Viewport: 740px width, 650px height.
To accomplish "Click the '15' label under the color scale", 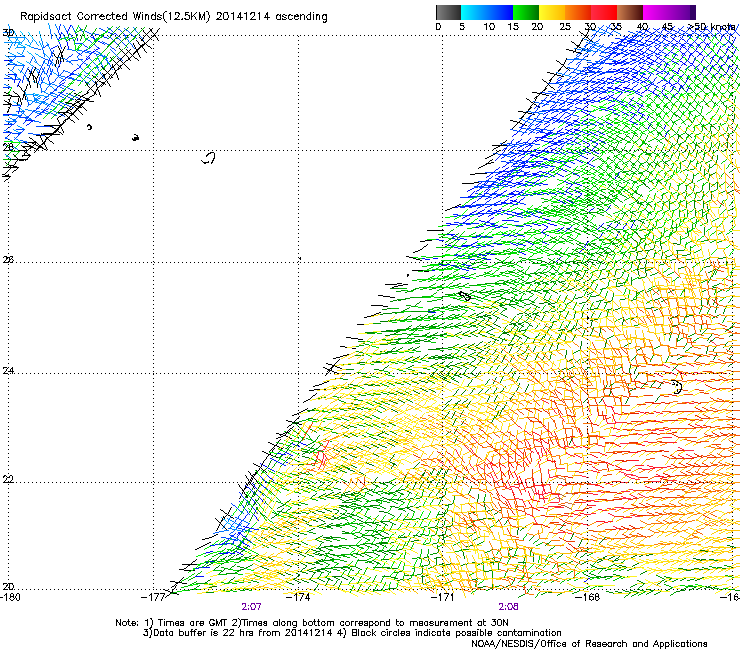I will pos(513,27).
